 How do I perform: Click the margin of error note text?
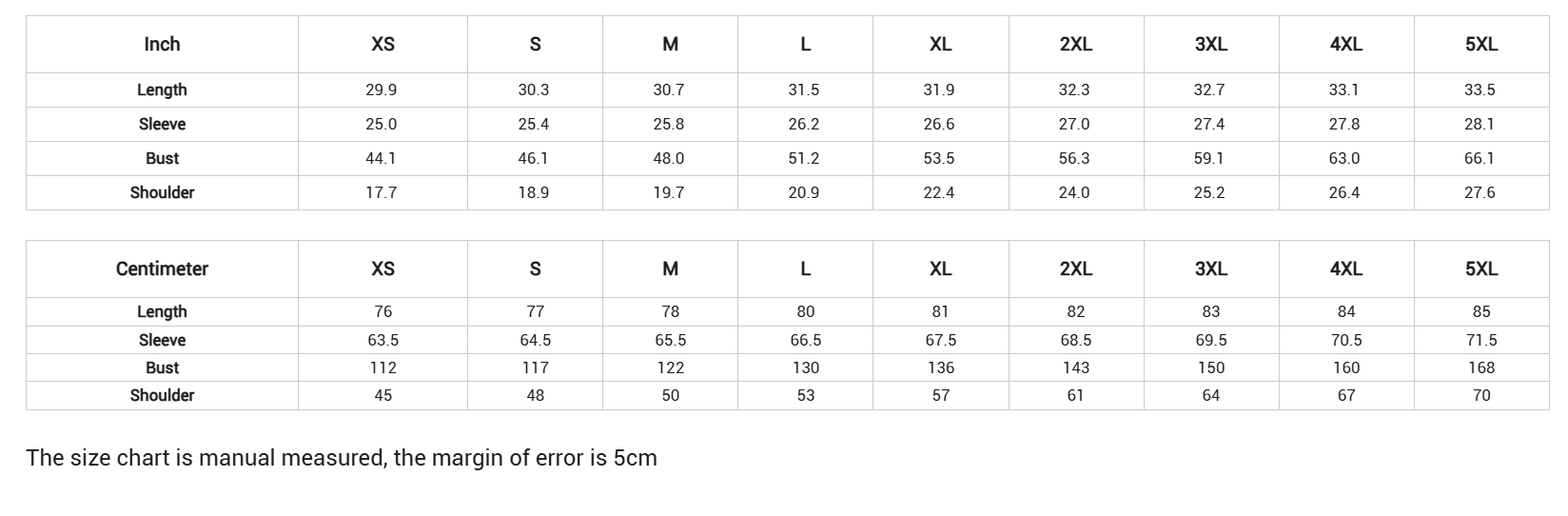point(342,458)
